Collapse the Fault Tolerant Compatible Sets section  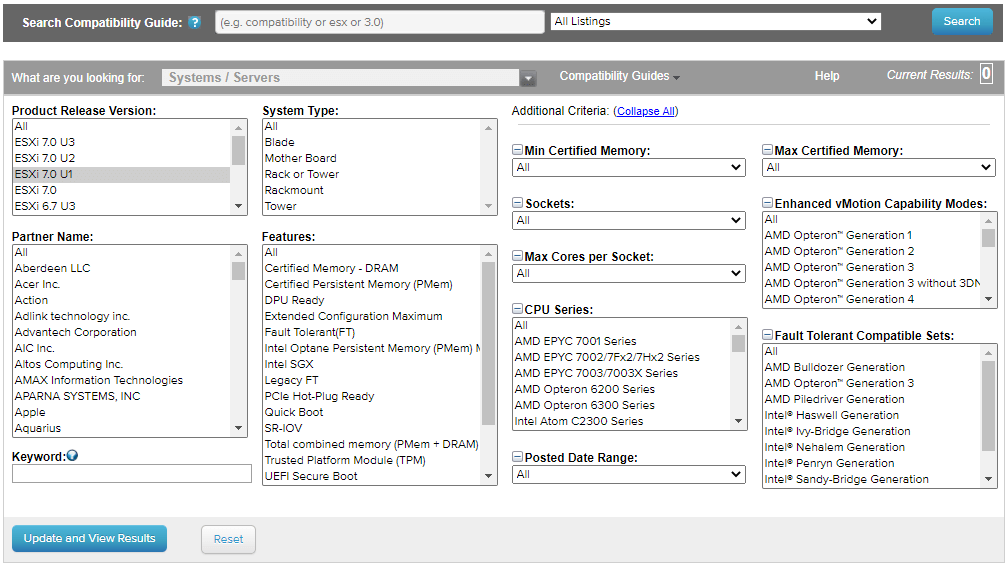(x=767, y=336)
